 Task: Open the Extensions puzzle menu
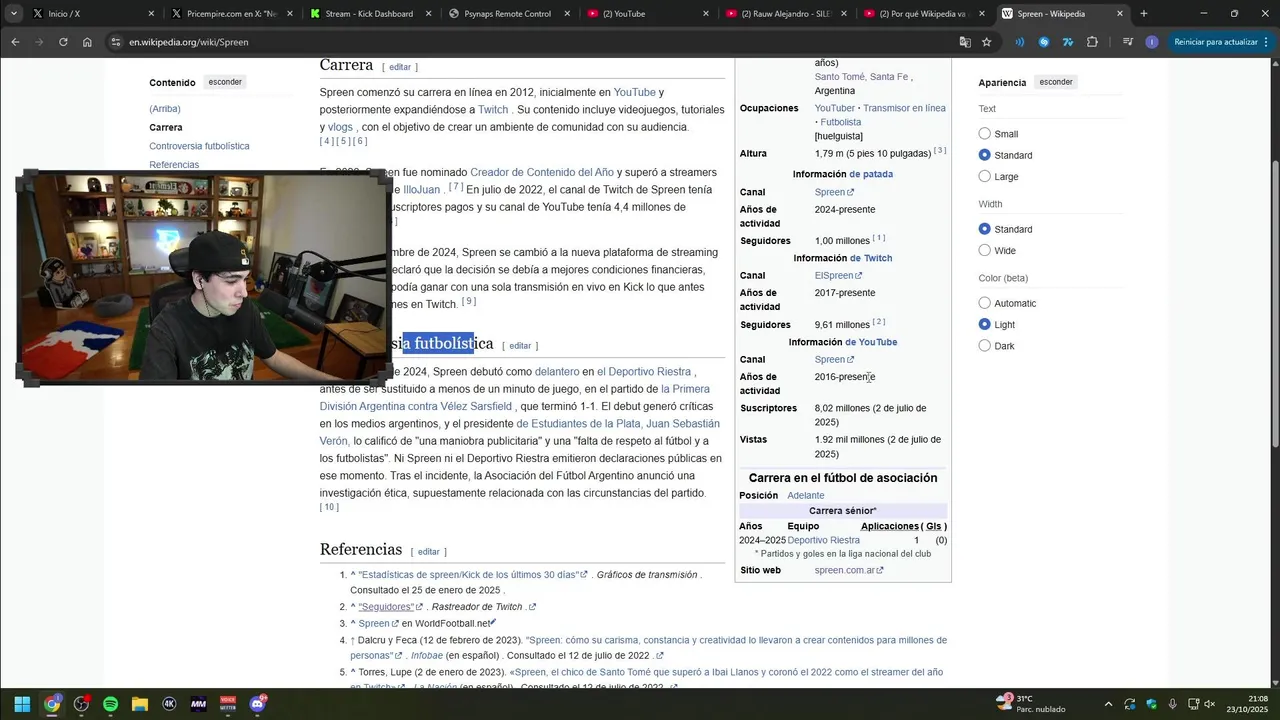tap(1092, 42)
